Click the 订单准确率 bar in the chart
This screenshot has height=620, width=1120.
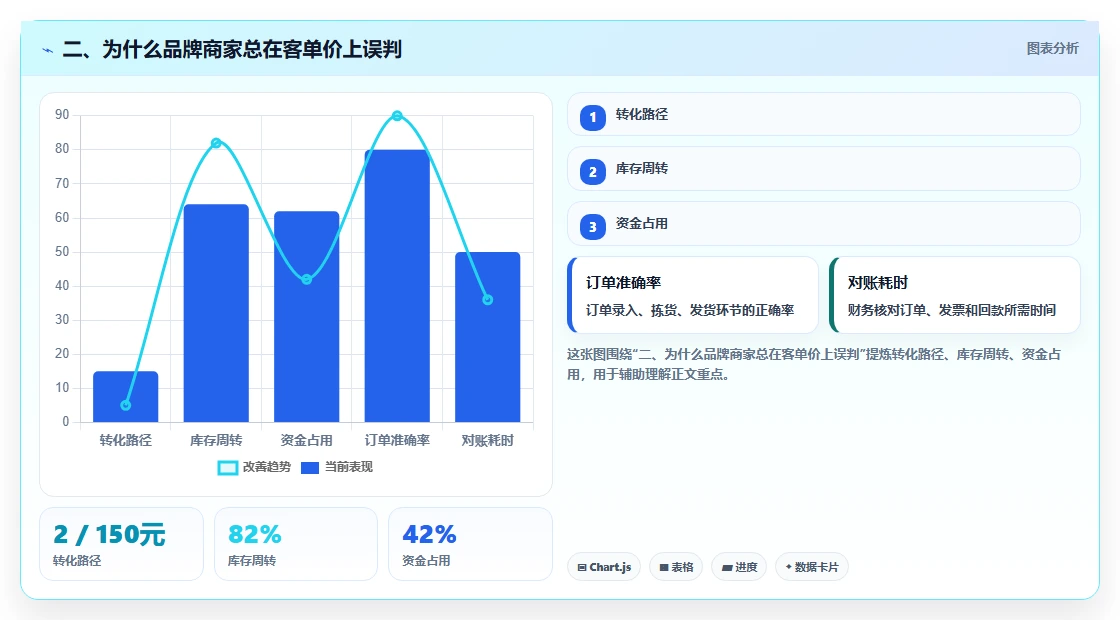pyautogui.click(x=397, y=286)
